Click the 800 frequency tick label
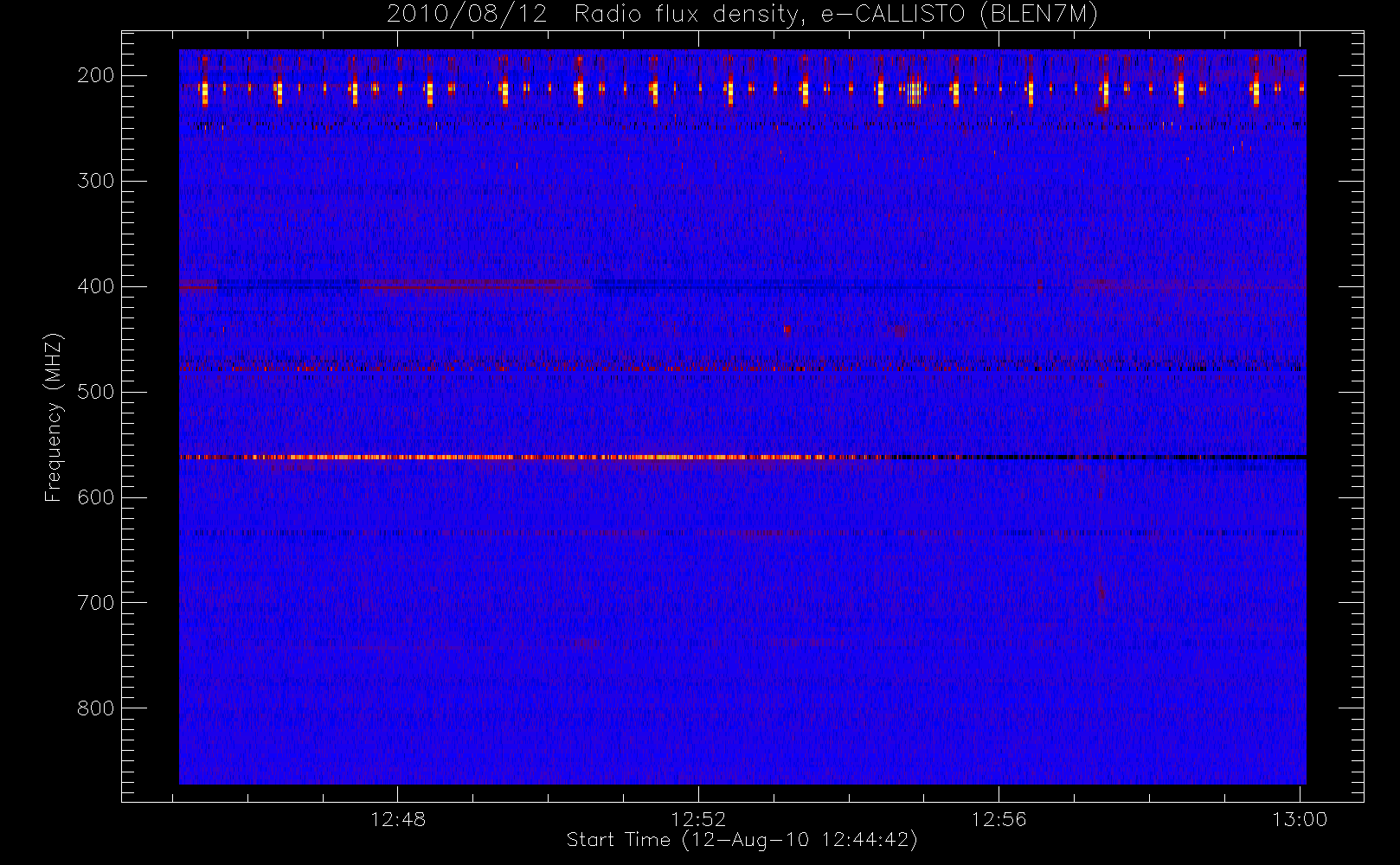The width and height of the screenshot is (1400, 865). click(x=96, y=708)
